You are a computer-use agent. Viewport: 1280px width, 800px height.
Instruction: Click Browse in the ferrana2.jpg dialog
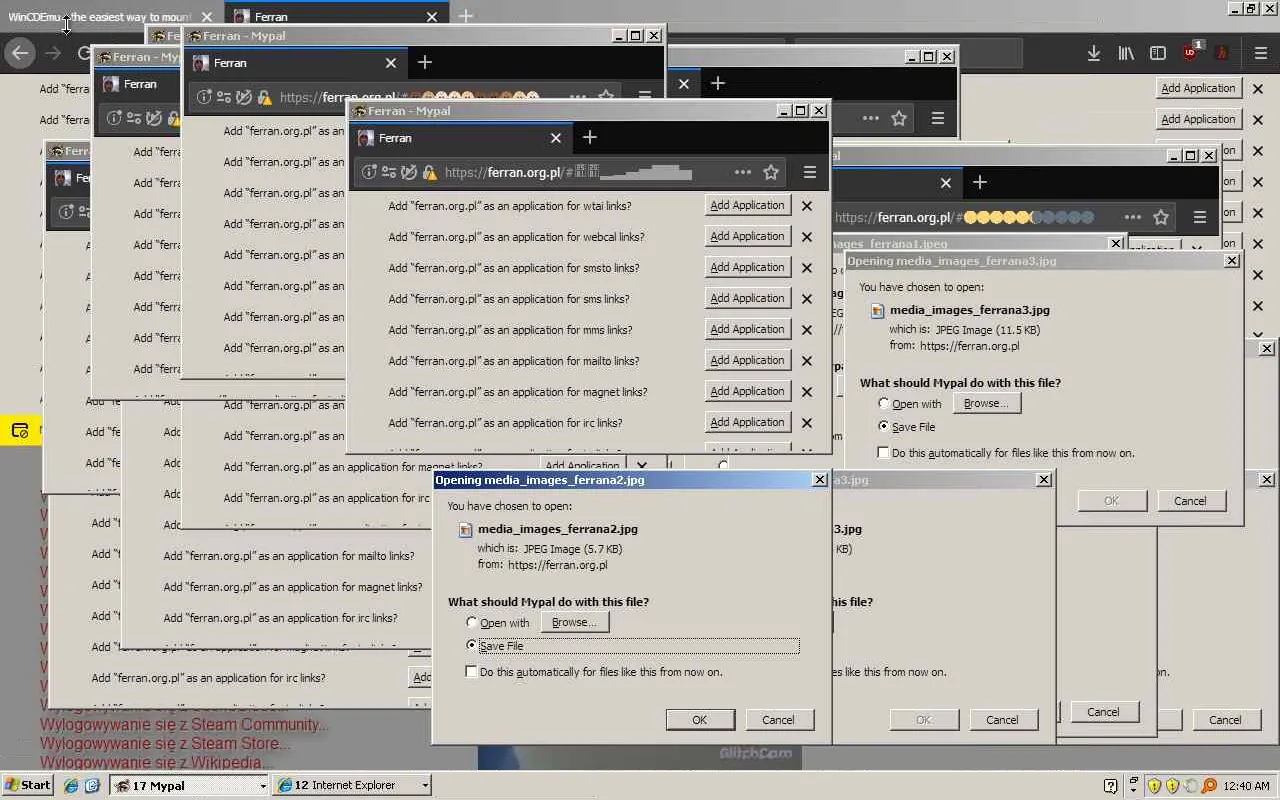coord(574,622)
